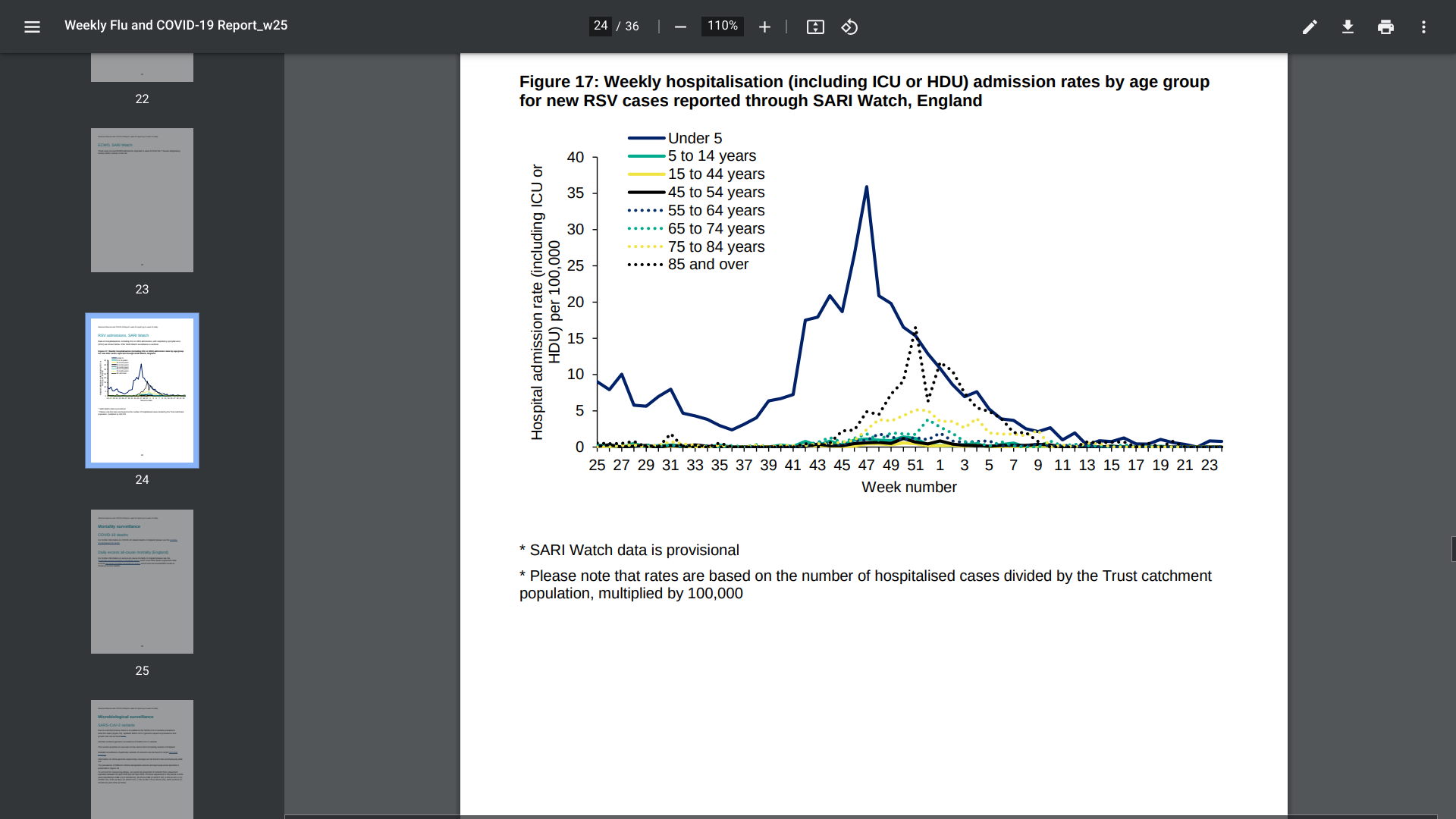Click the zoom in plus icon

pyautogui.click(x=764, y=27)
